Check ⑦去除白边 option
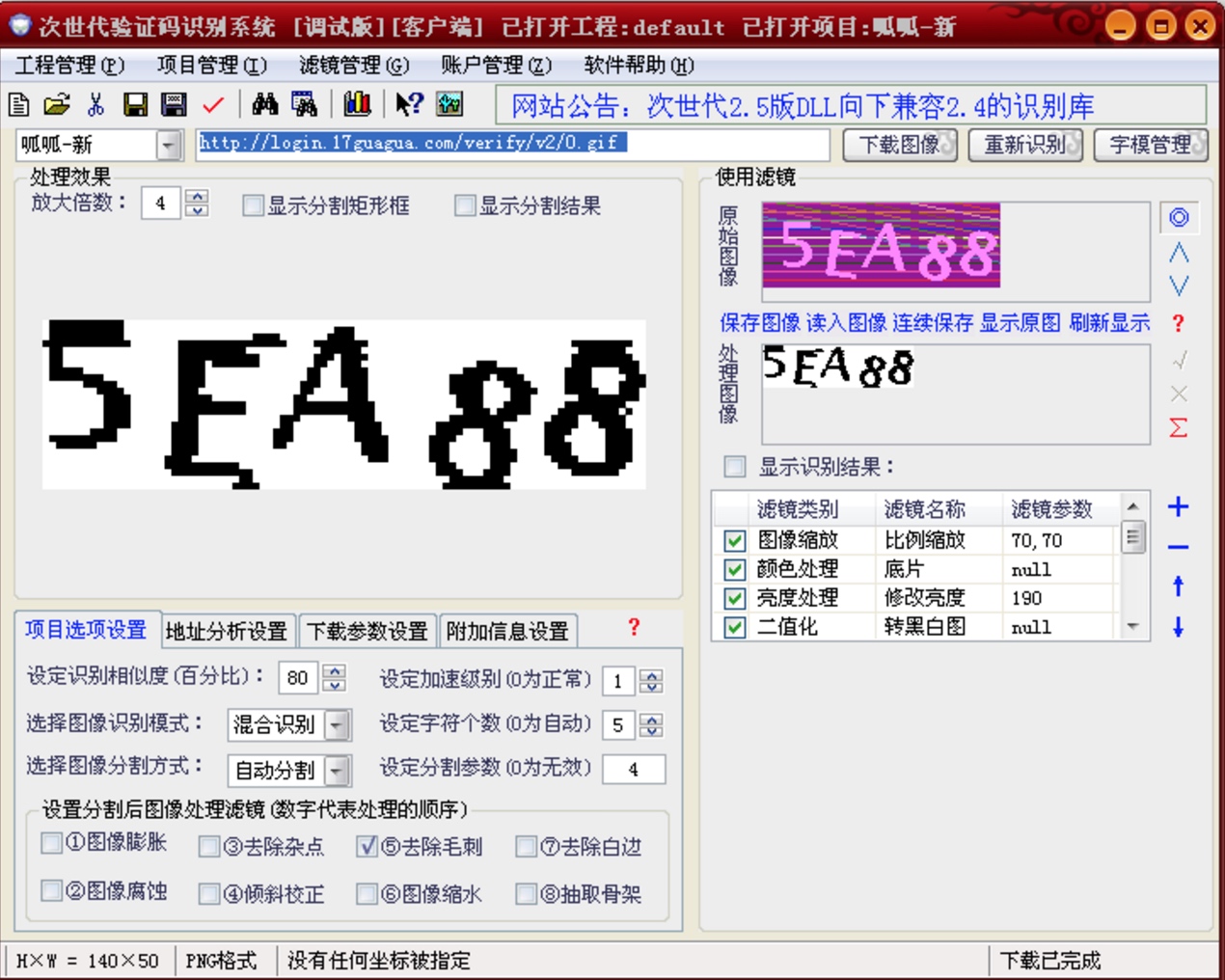The width and height of the screenshot is (1225, 980). pyautogui.click(x=526, y=846)
